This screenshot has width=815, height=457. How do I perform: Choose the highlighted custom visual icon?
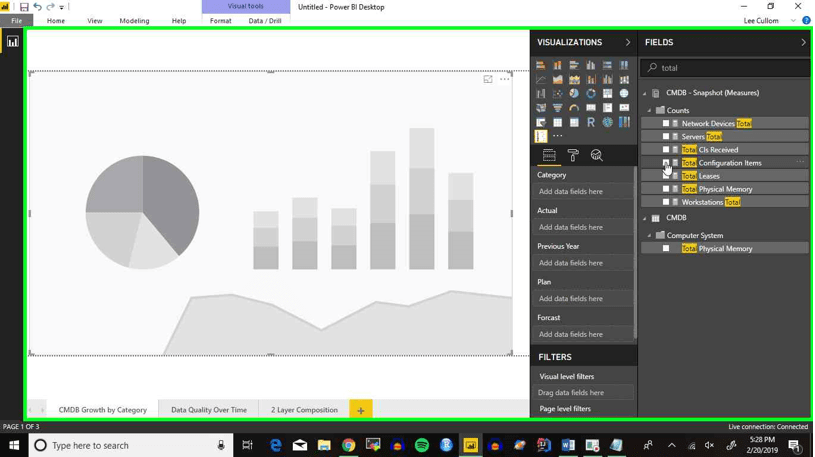coord(541,136)
